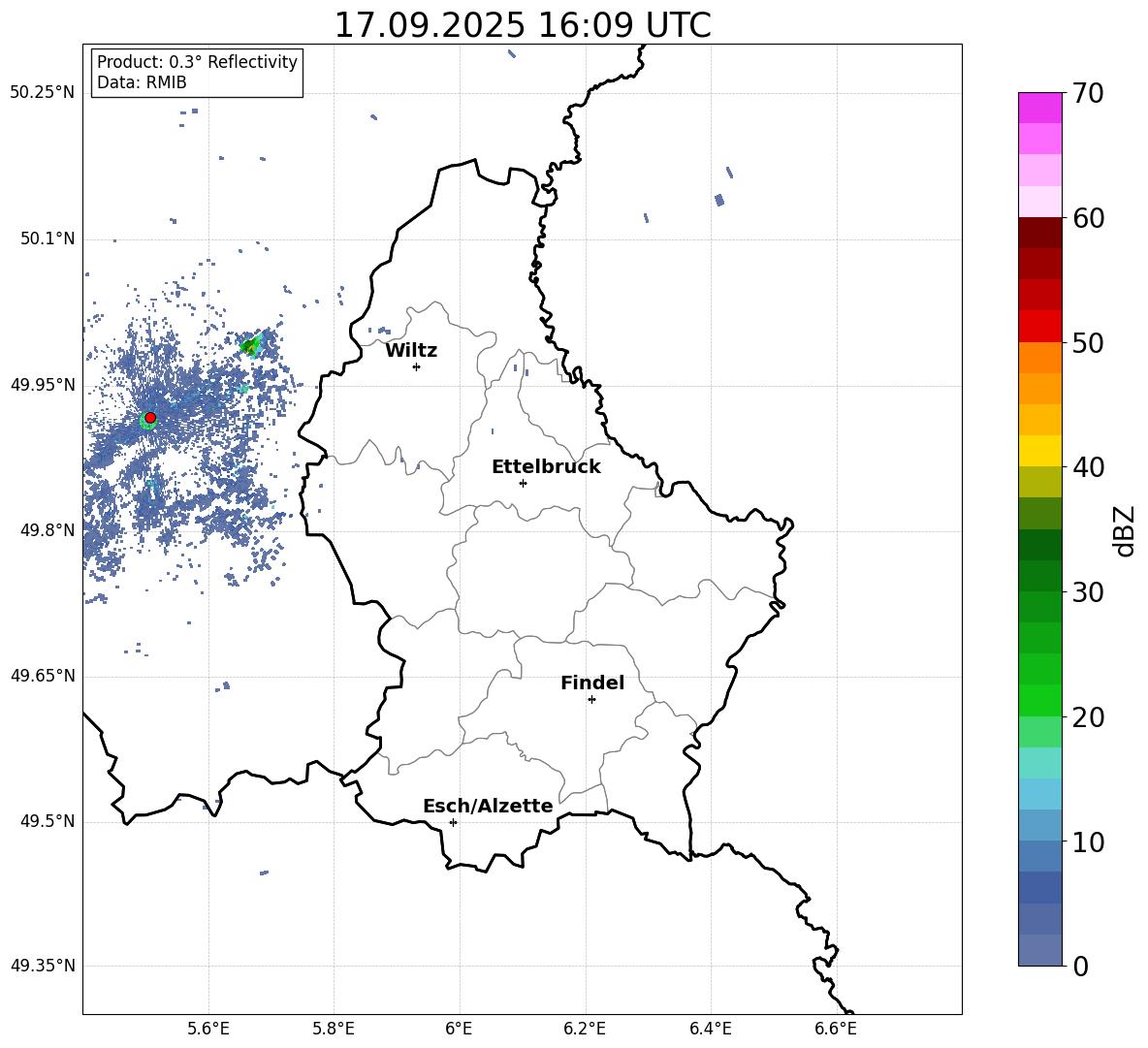
Task: Click the latitude label 49.95°N
Action: pyautogui.click(x=43, y=385)
